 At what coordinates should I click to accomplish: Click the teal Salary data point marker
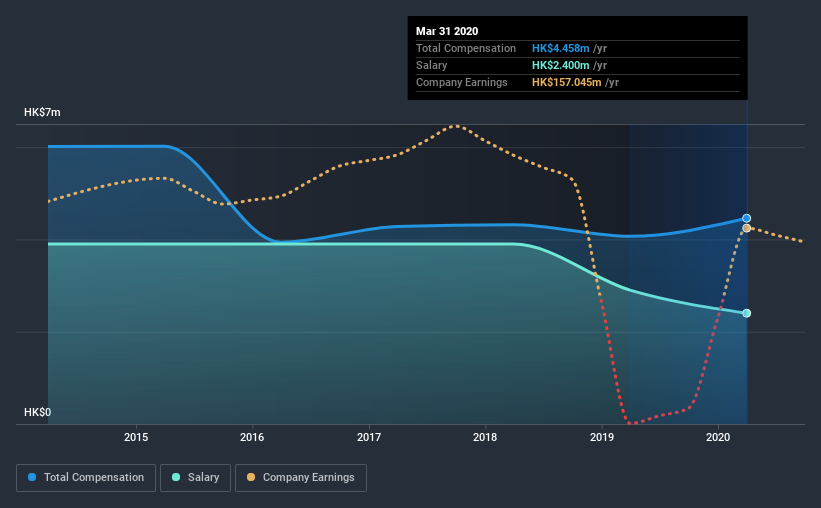pyautogui.click(x=747, y=313)
